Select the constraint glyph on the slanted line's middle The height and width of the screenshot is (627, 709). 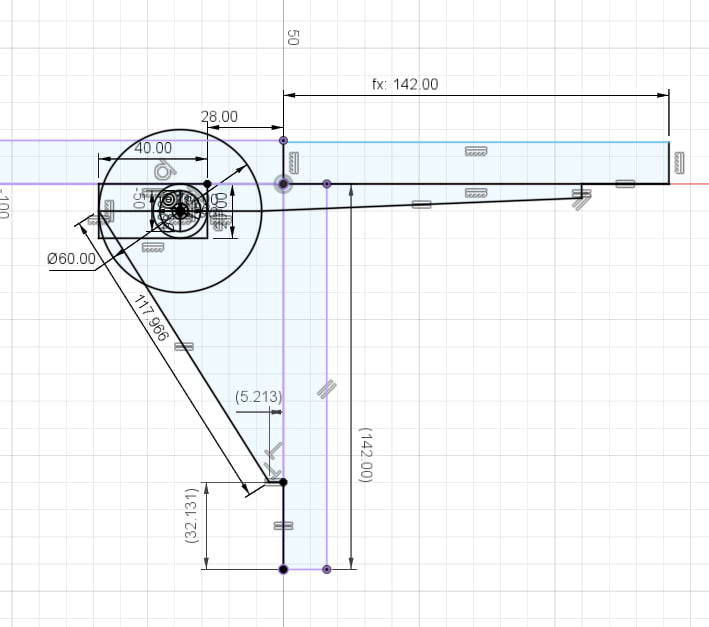pos(421,204)
